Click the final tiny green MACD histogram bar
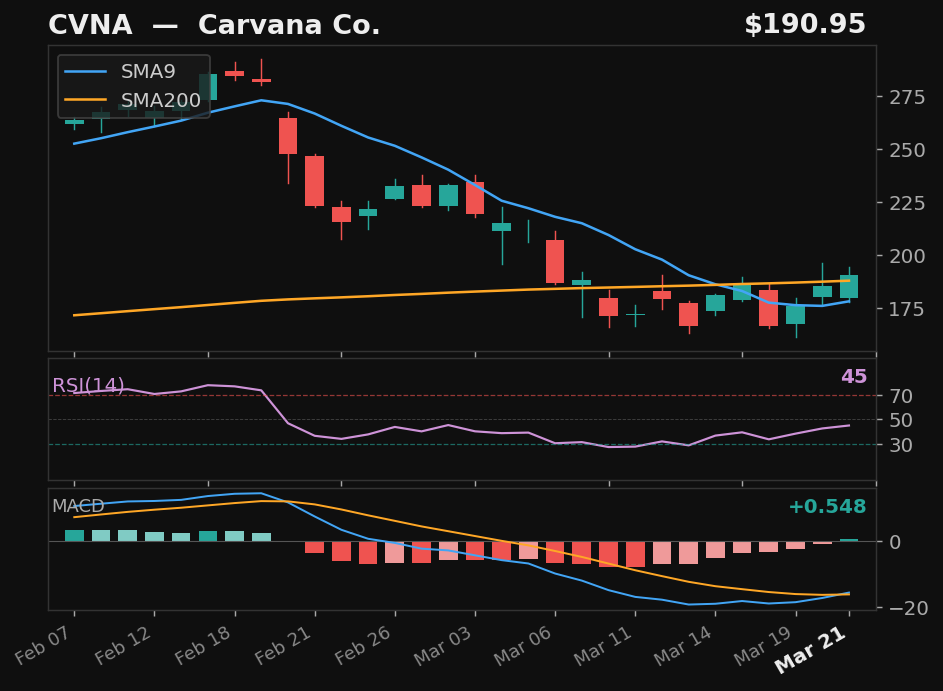 [849, 540]
